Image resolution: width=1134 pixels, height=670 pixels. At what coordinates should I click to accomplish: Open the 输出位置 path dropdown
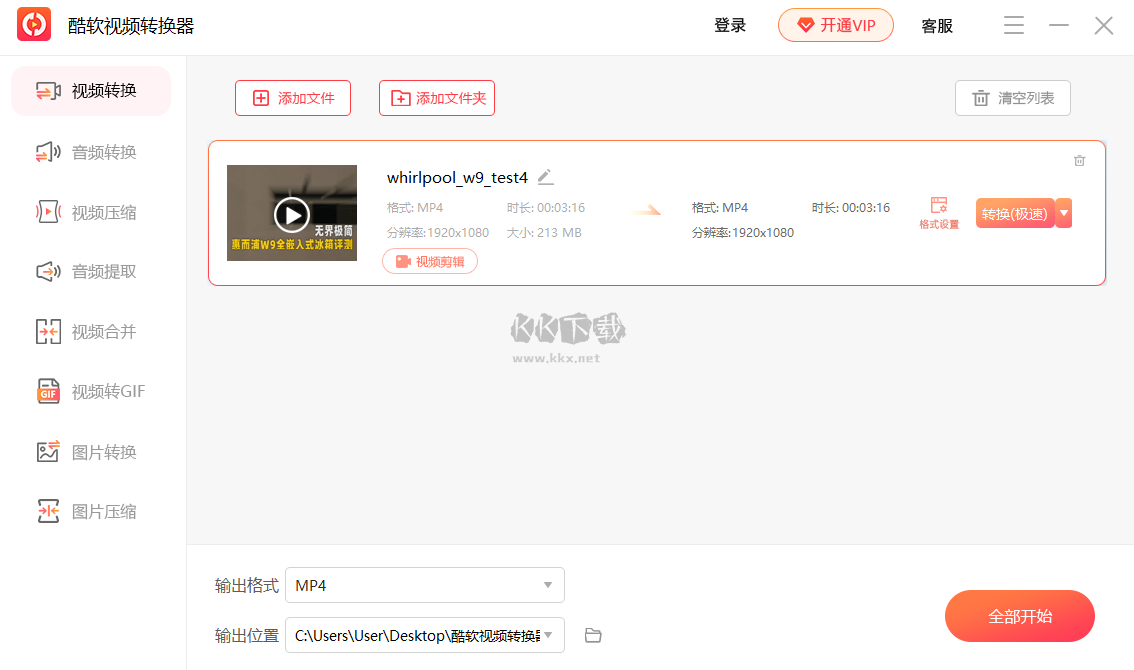pos(425,635)
